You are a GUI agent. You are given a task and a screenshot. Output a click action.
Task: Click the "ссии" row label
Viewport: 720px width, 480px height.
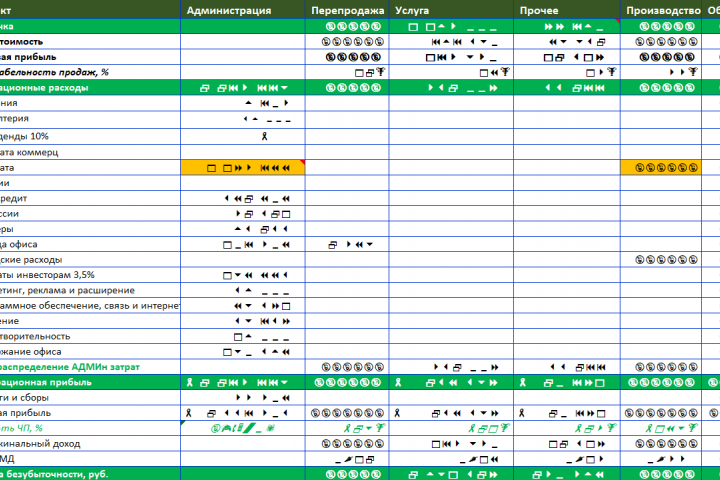coord(9,214)
